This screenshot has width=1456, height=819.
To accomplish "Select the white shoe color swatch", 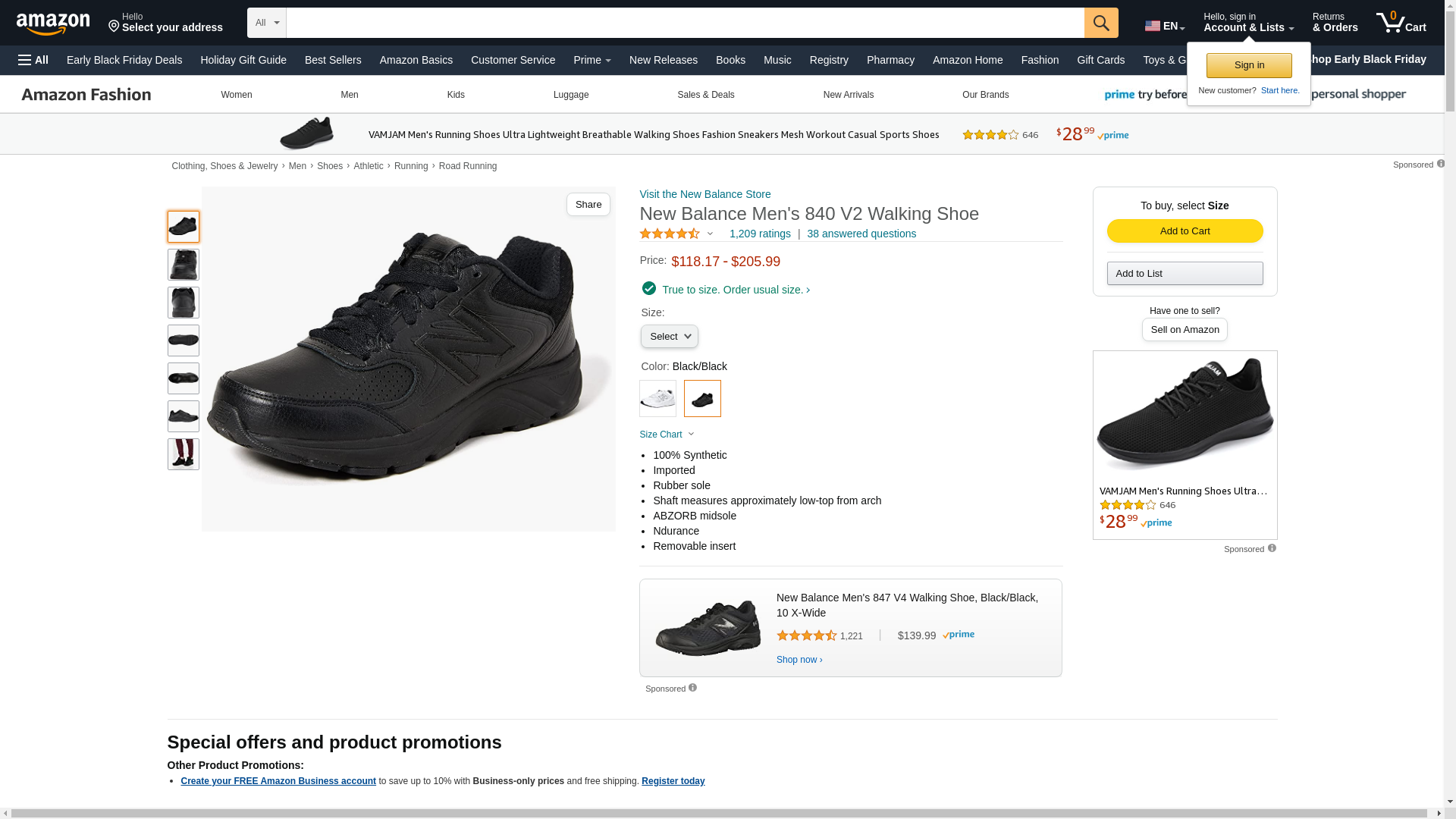I will [657, 398].
